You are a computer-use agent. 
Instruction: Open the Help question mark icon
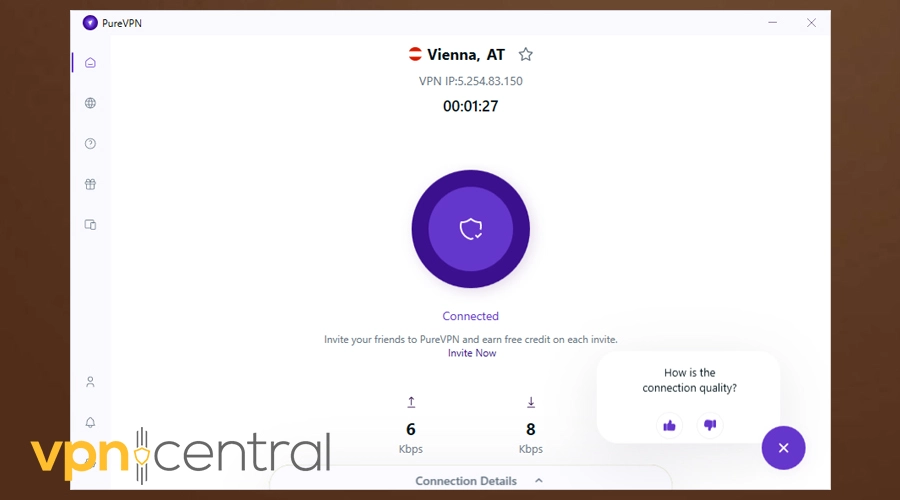[x=90, y=144]
